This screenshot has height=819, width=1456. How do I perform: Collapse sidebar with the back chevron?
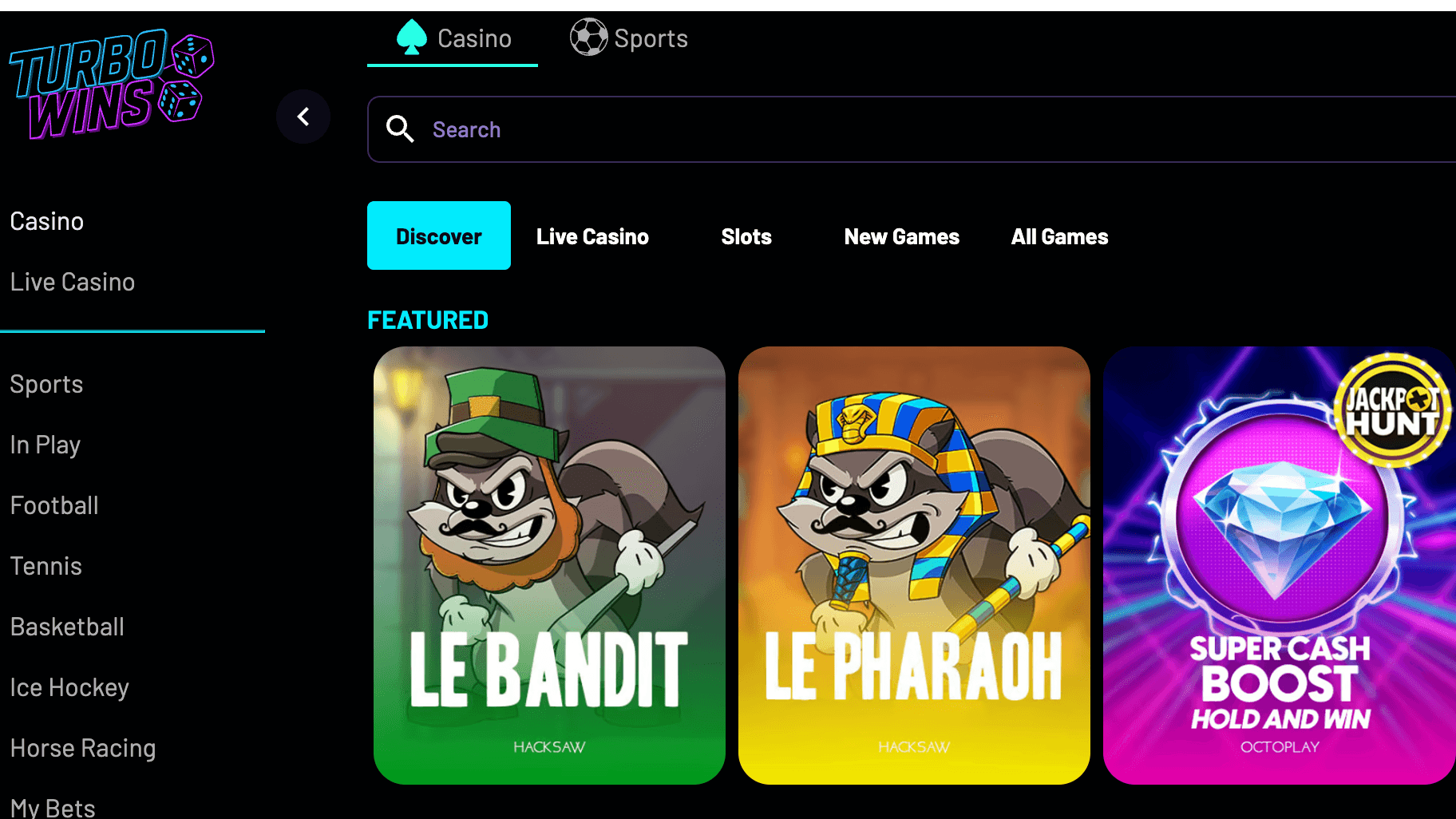(x=303, y=117)
